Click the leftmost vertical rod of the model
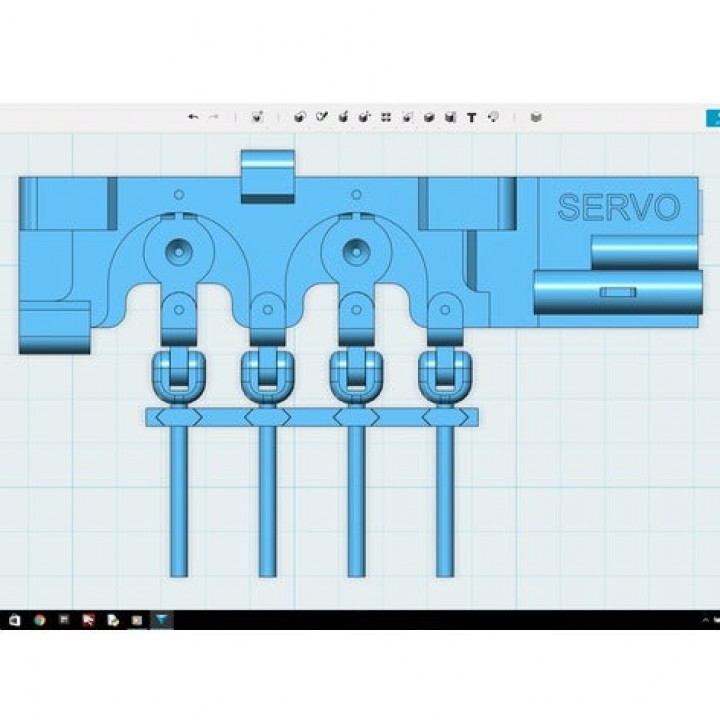The height and width of the screenshot is (720, 720). (179, 500)
